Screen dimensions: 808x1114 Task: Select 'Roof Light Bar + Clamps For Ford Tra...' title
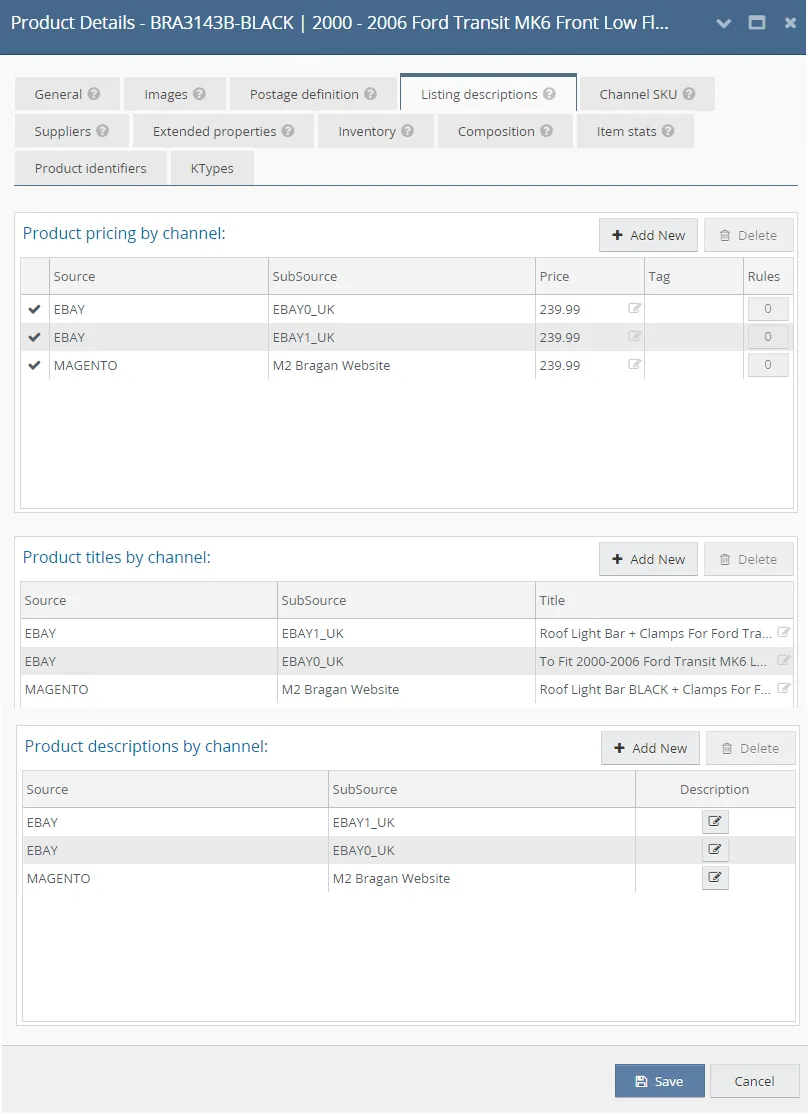[655, 633]
